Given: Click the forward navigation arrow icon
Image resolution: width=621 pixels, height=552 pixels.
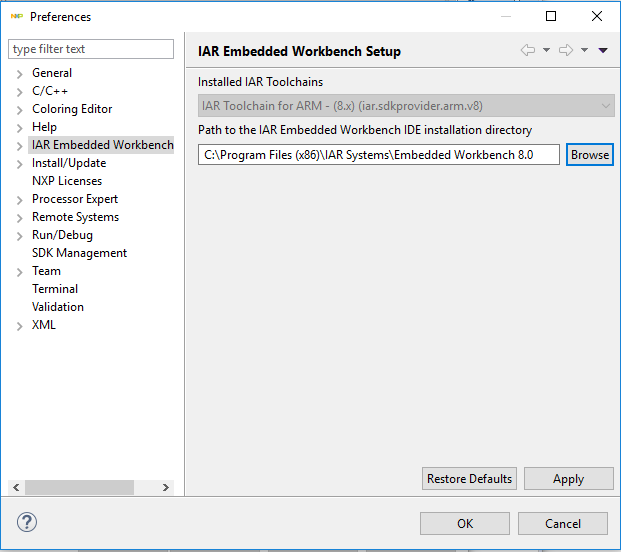Looking at the screenshot, I should coord(566,50).
